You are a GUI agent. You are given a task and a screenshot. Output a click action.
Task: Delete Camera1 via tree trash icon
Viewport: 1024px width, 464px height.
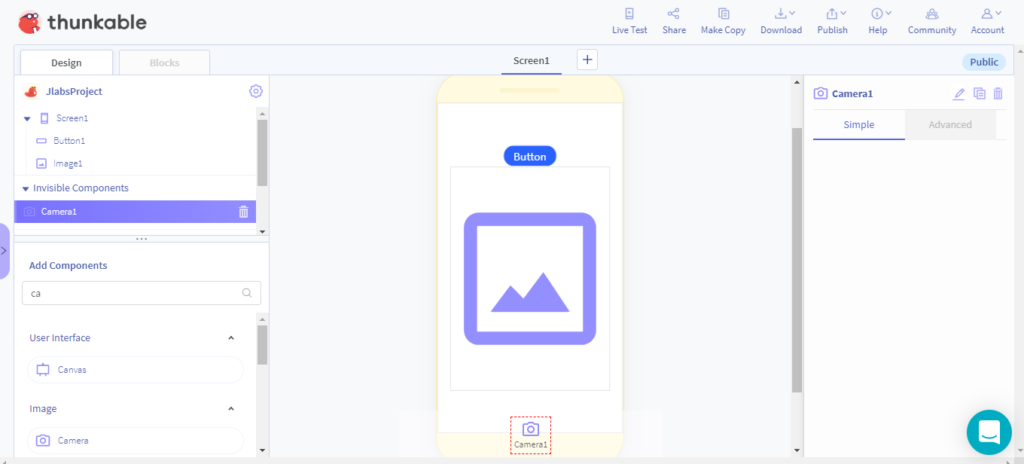pyautogui.click(x=244, y=212)
